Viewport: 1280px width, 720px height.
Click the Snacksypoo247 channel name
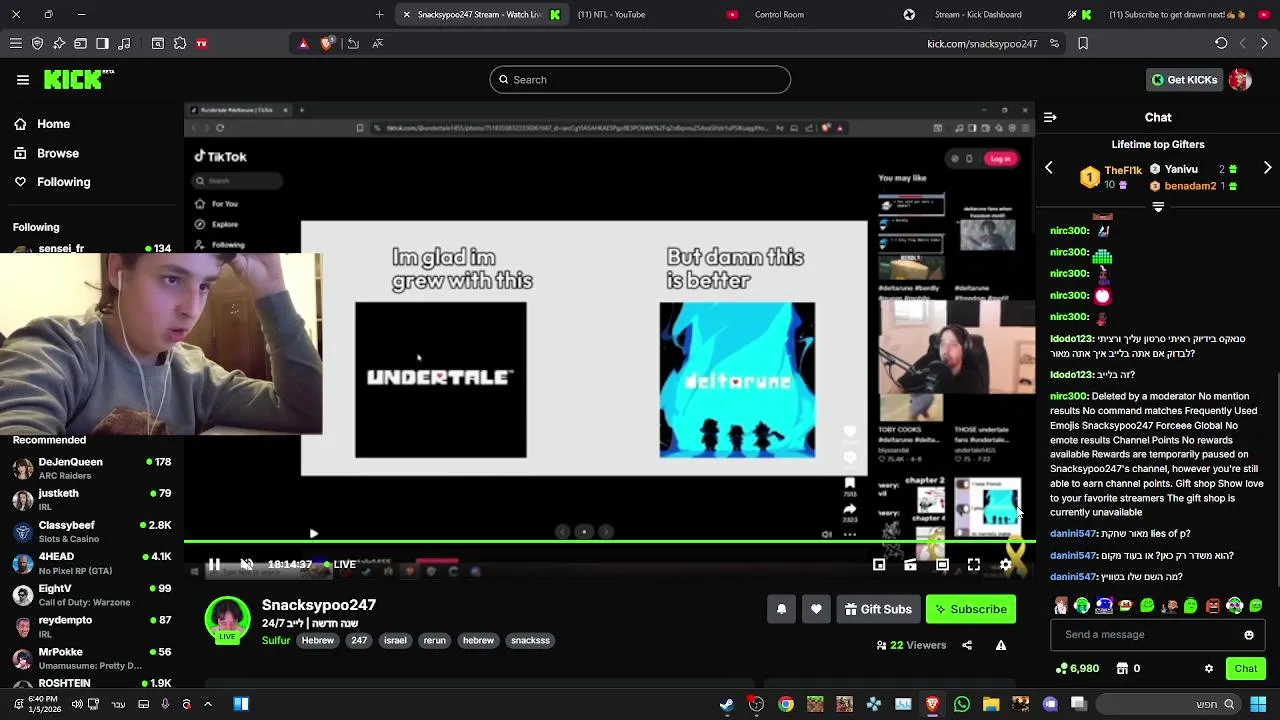tap(319, 605)
